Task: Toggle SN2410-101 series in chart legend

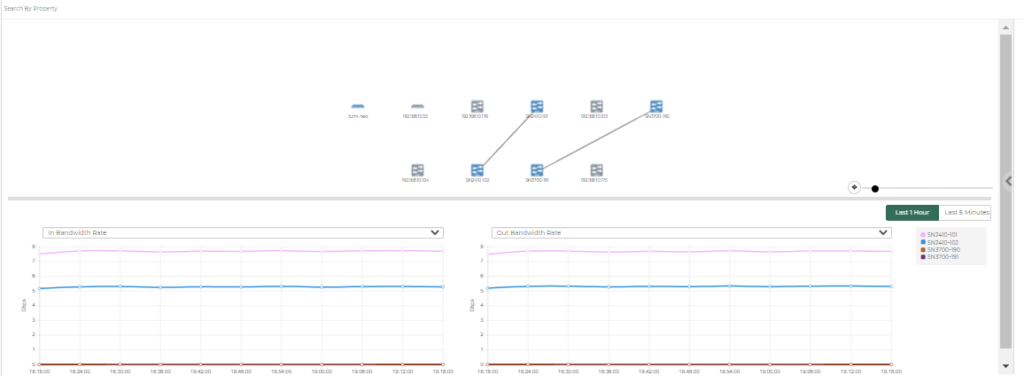Action: (940, 234)
